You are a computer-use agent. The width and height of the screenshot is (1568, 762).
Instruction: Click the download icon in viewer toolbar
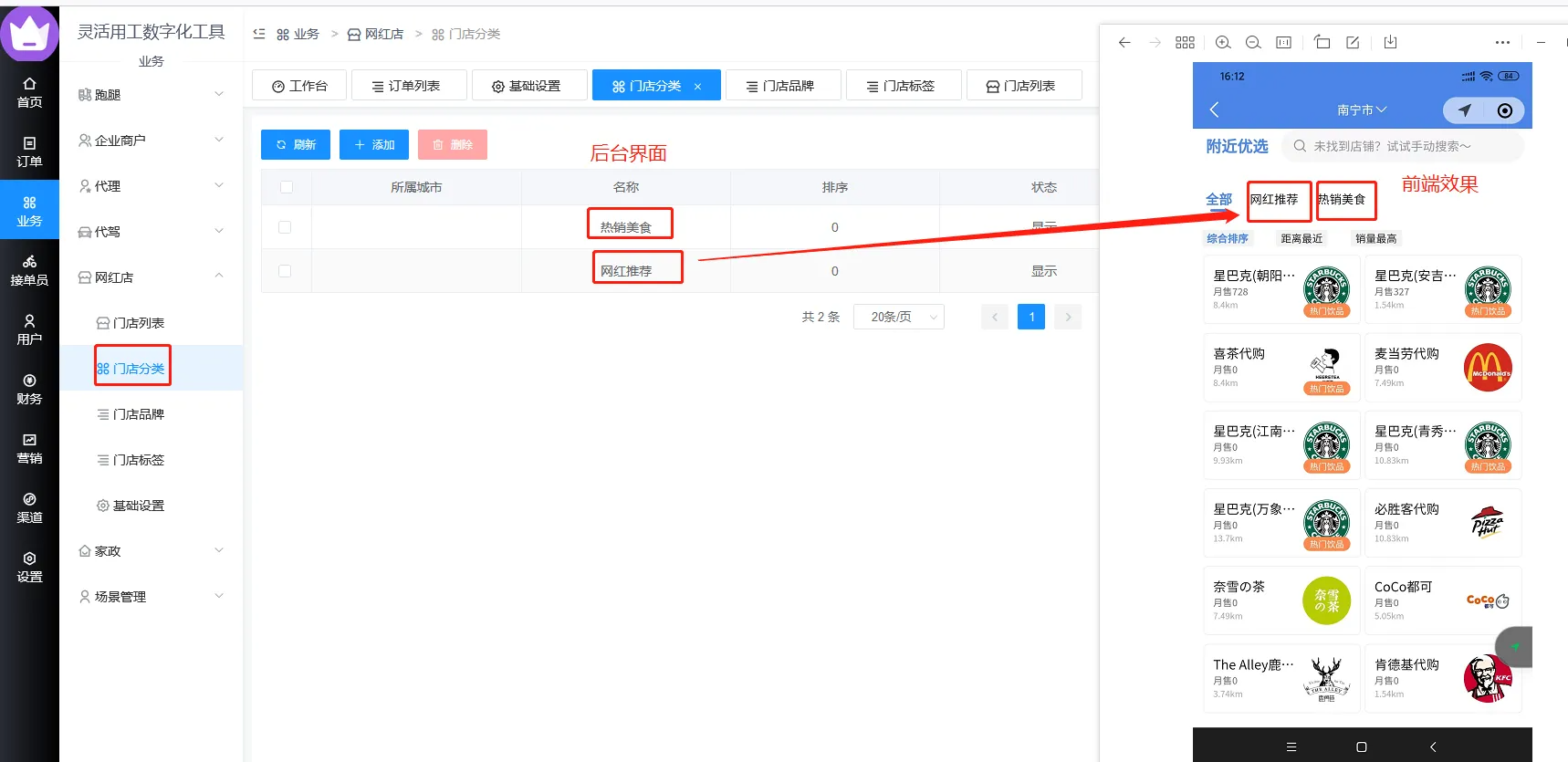pos(1390,43)
